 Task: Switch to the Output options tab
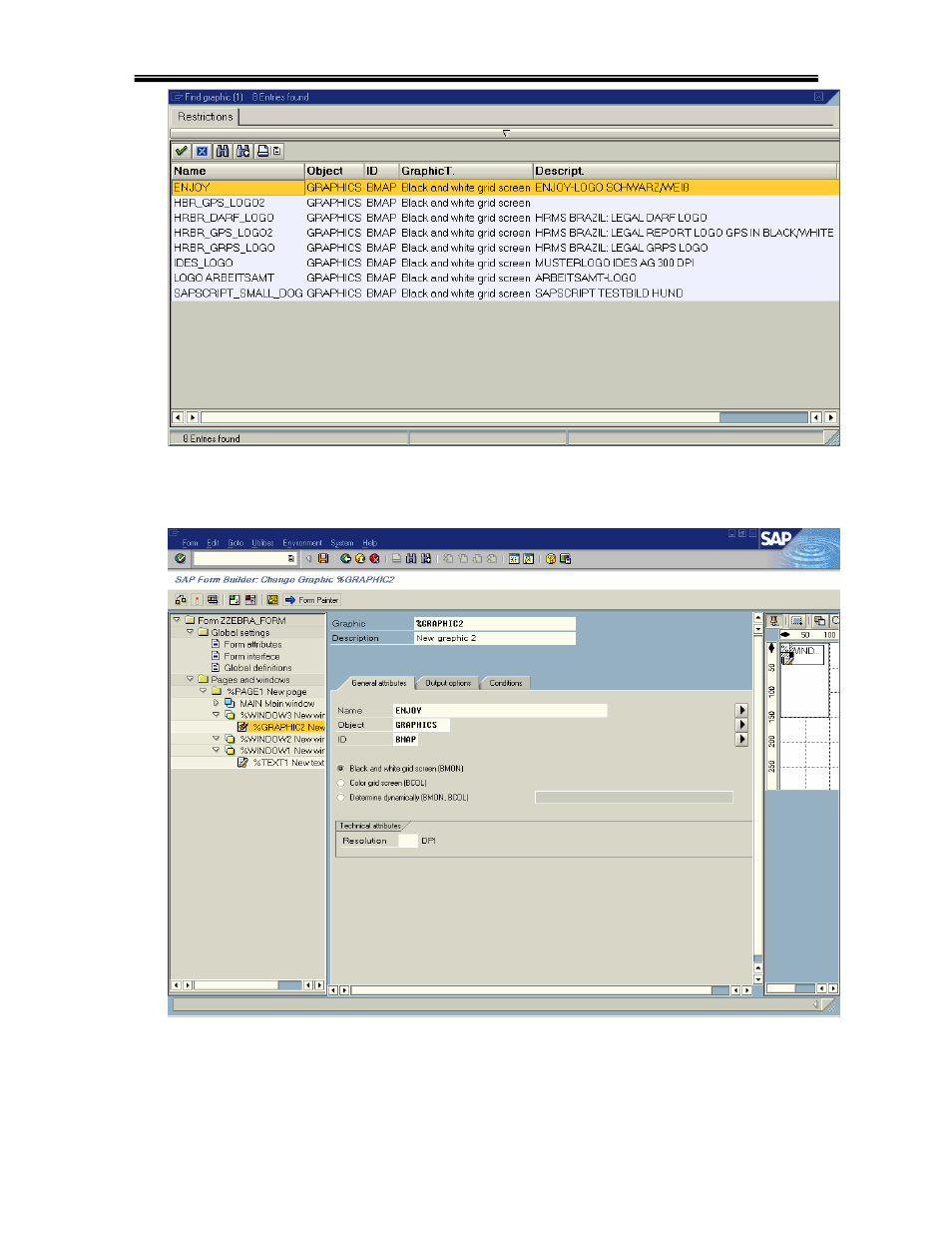click(448, 683)
